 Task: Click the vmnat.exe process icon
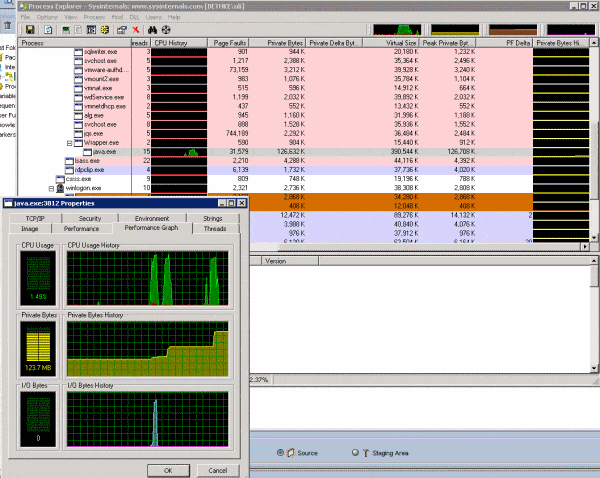click(x=78, y=88)
